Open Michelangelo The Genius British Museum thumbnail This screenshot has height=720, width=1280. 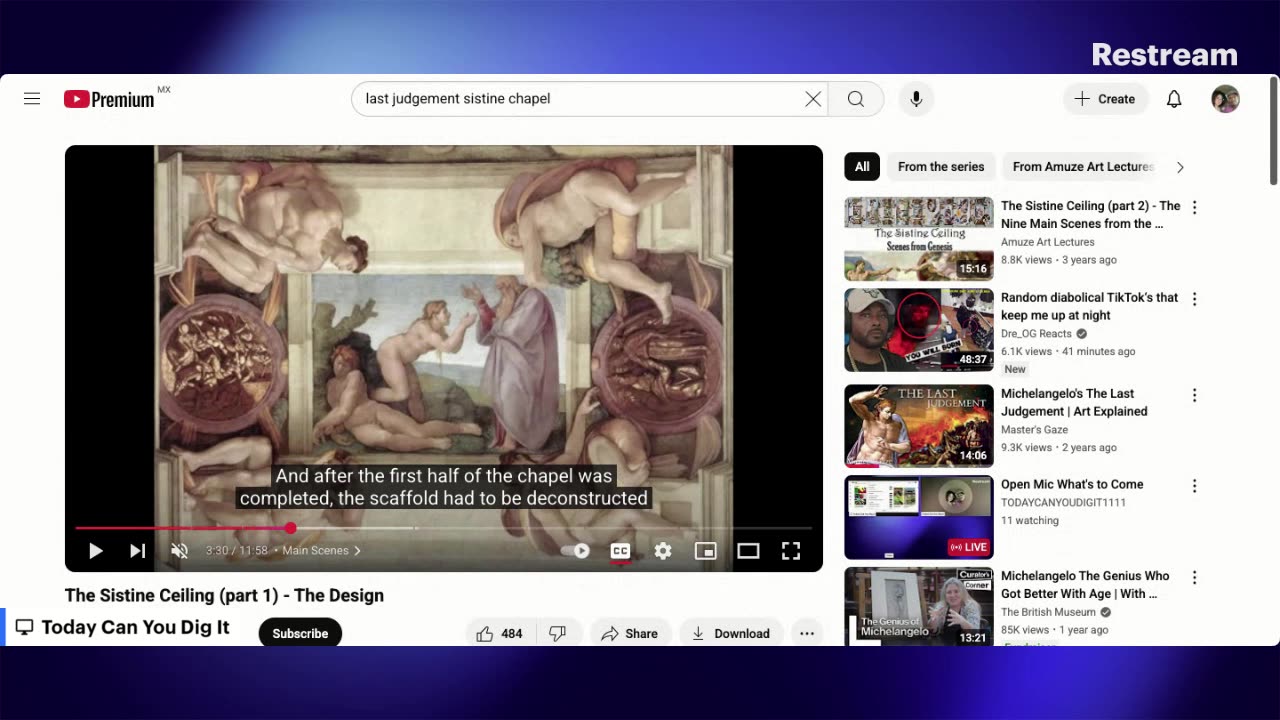[919, 607]
